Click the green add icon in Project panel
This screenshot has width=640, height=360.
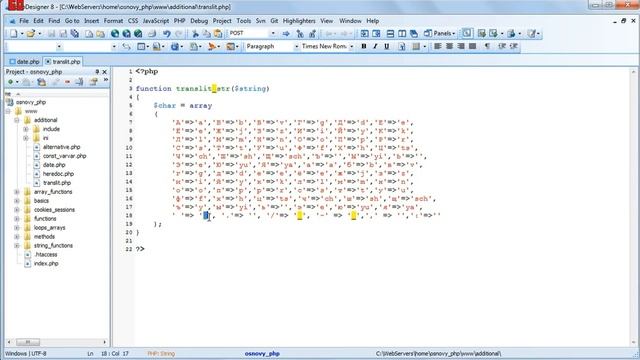point(11,82)
